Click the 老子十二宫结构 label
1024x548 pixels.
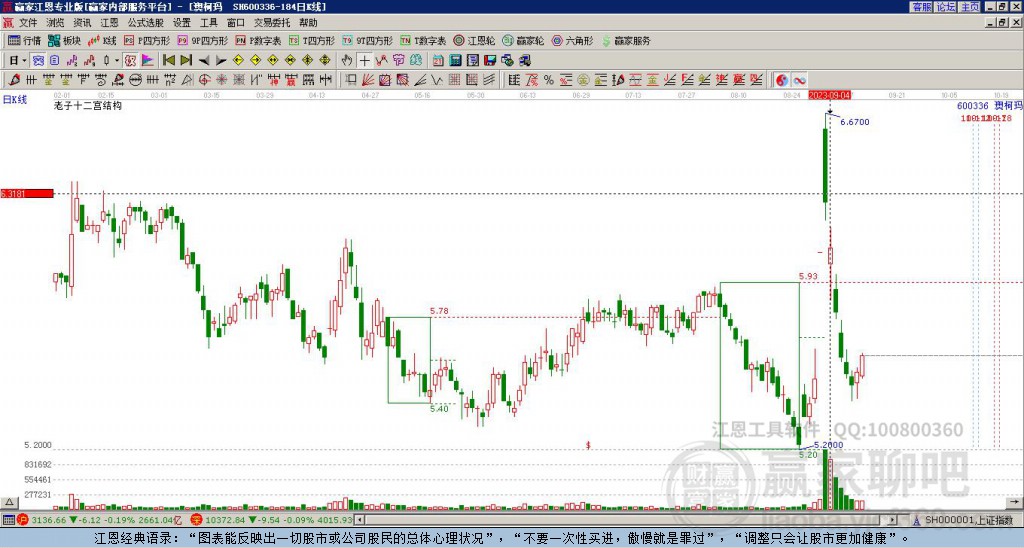88,105
